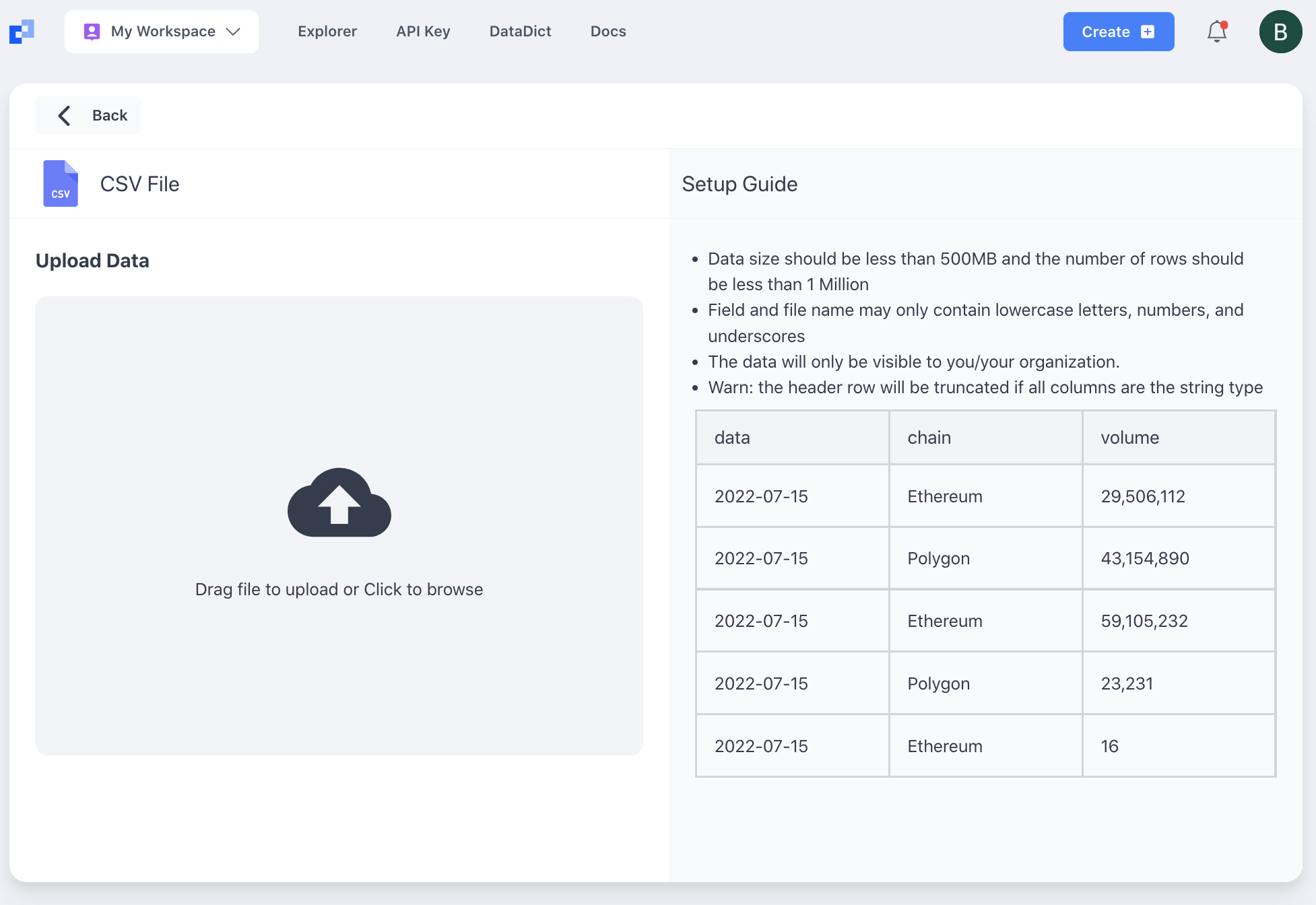Open the Explorer menu item

[327, 32]
